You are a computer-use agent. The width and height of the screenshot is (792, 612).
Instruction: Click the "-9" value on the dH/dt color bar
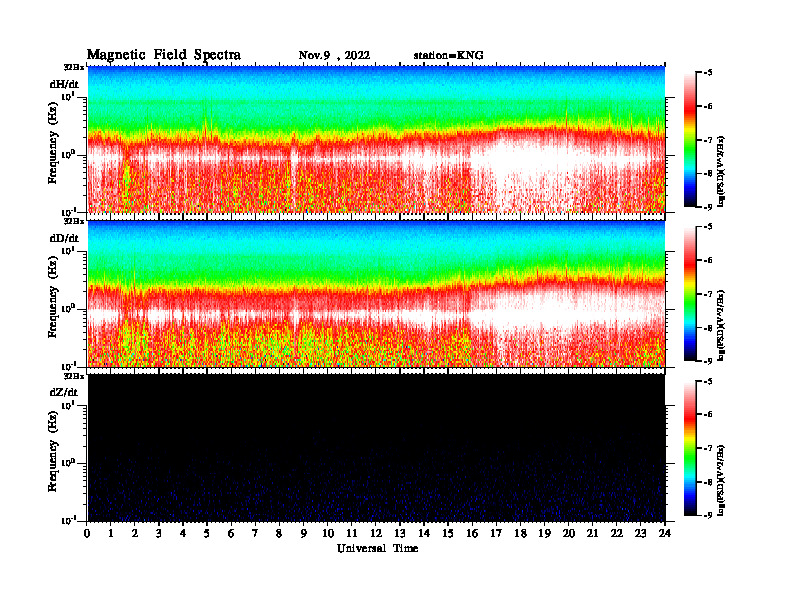(x=708, y=207)
